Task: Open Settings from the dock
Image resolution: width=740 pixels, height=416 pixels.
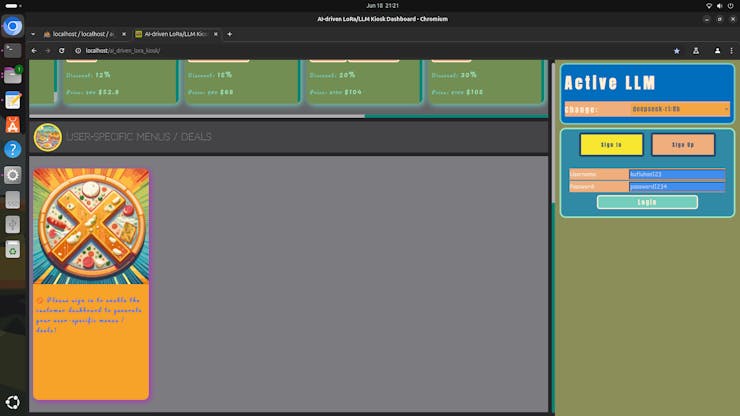Action: (x=13, y=175)
